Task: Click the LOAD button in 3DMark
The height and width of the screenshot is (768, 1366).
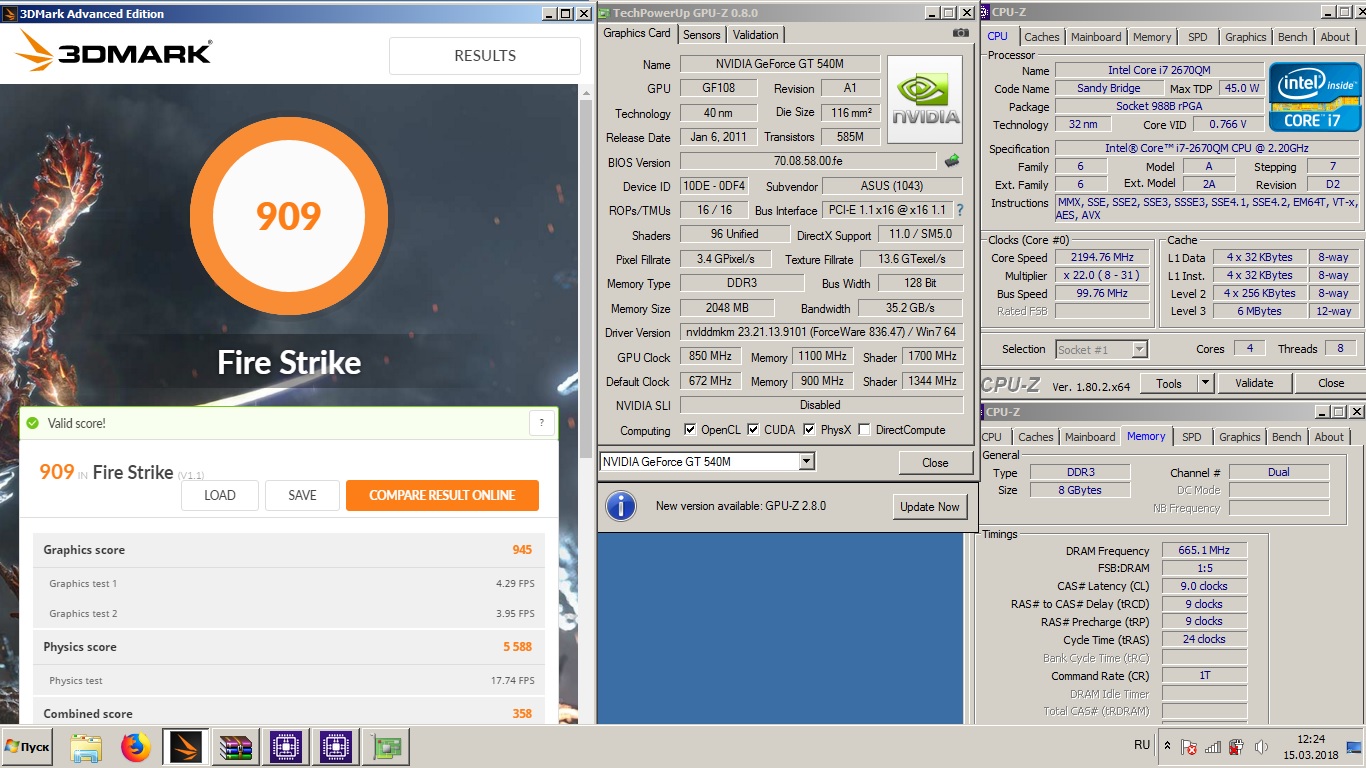Action: point(220,495)
